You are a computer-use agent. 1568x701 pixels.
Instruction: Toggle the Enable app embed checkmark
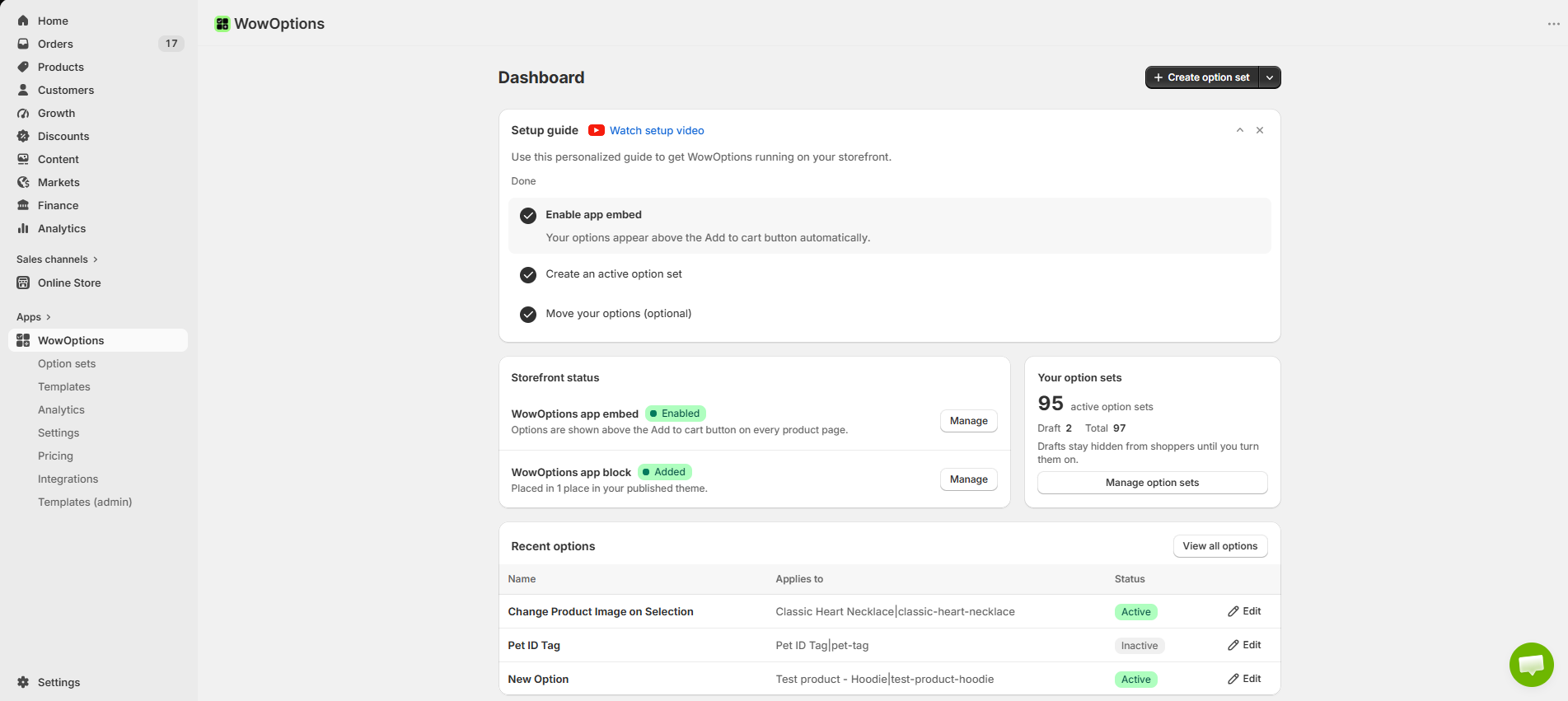pos(528,216)
